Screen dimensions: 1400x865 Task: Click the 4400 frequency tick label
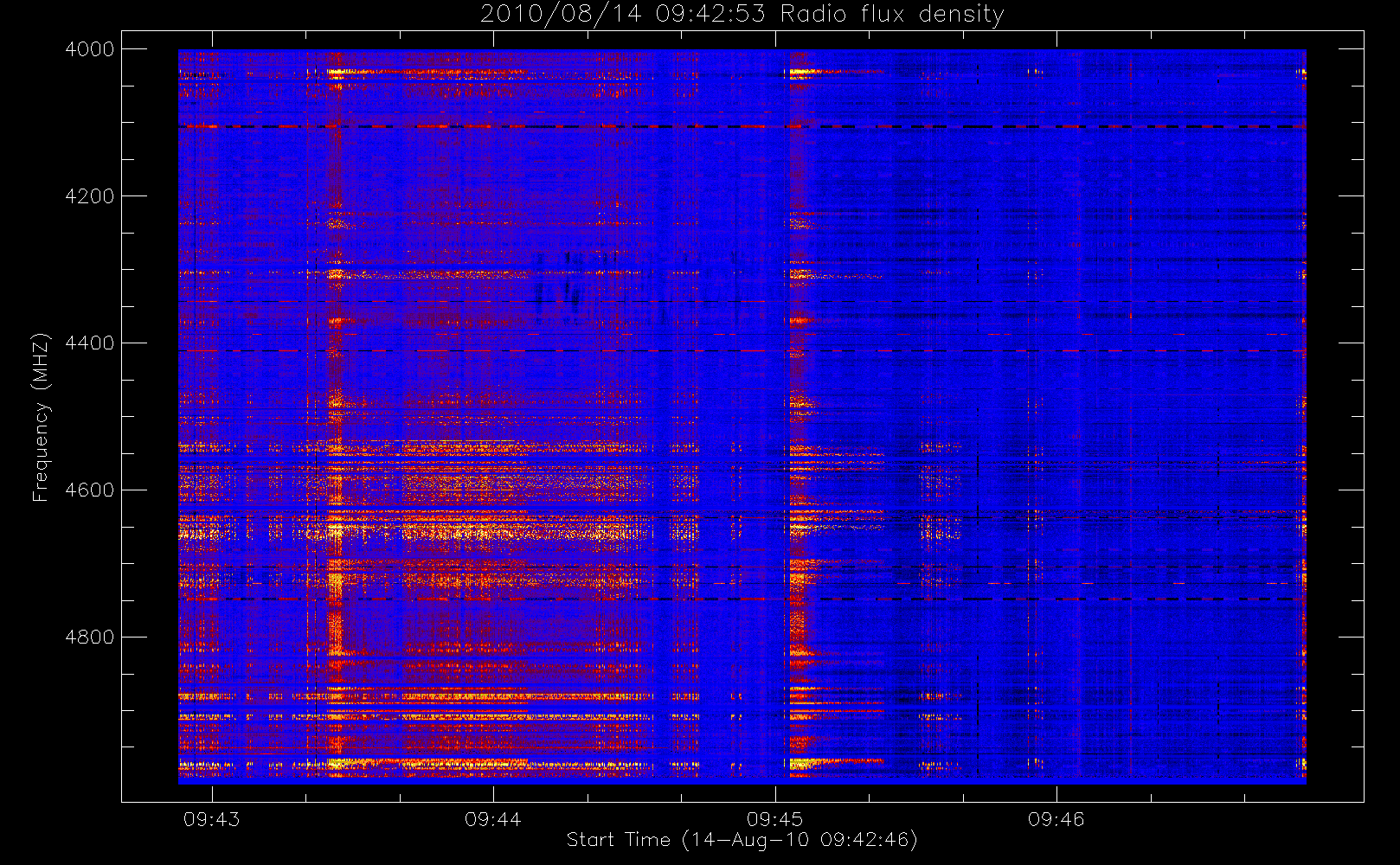coord(90,343)
